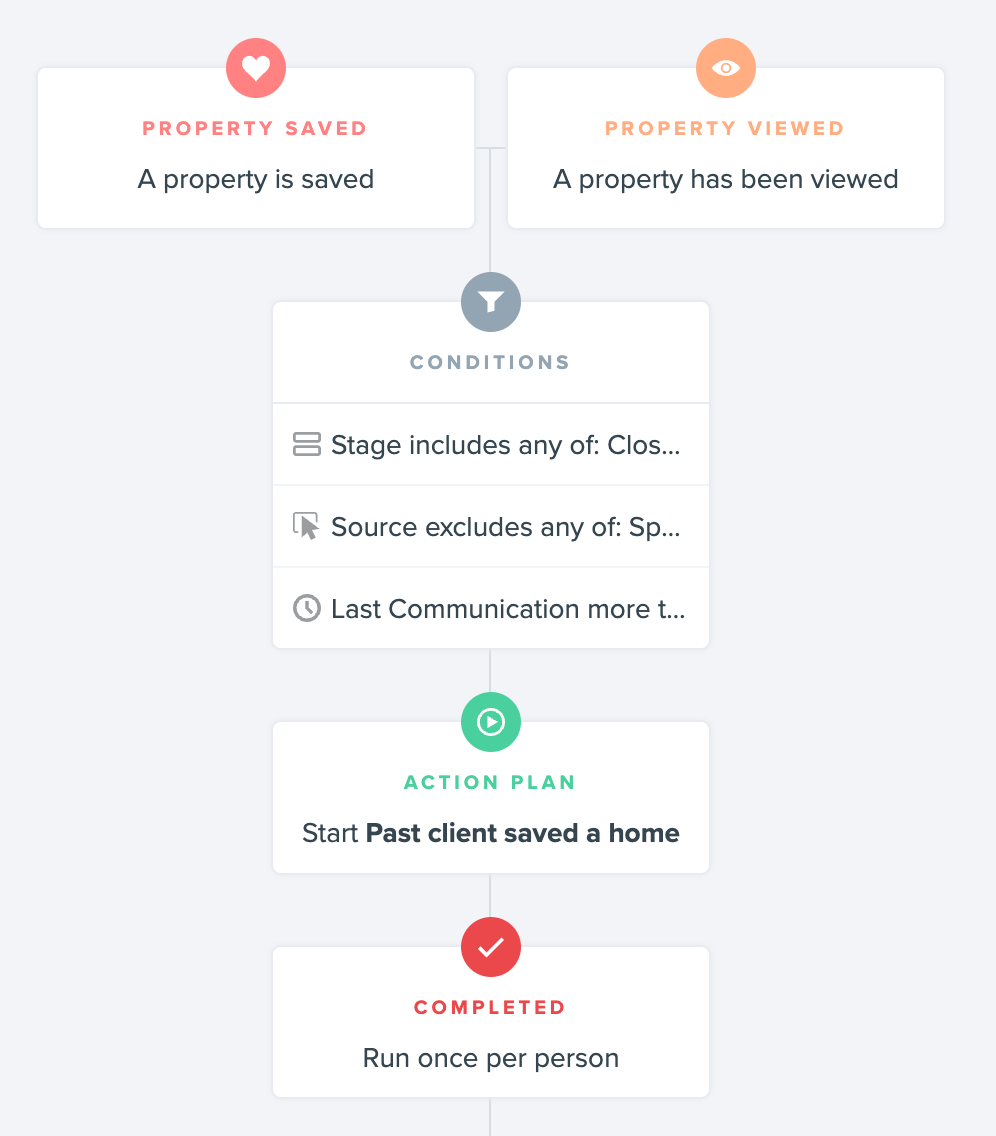Screen dimensions: 996x1136
Task: Open the Run once per person setting
Action: coord(491,1058)
